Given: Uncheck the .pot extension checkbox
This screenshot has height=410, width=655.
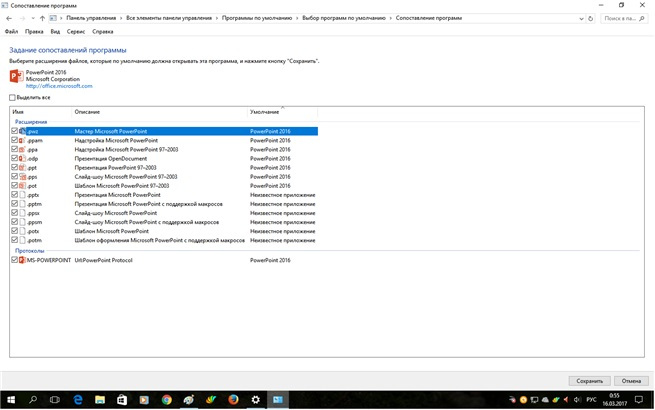Looking at the screenshot, I should pyautogui.click(x=15, y=186).
